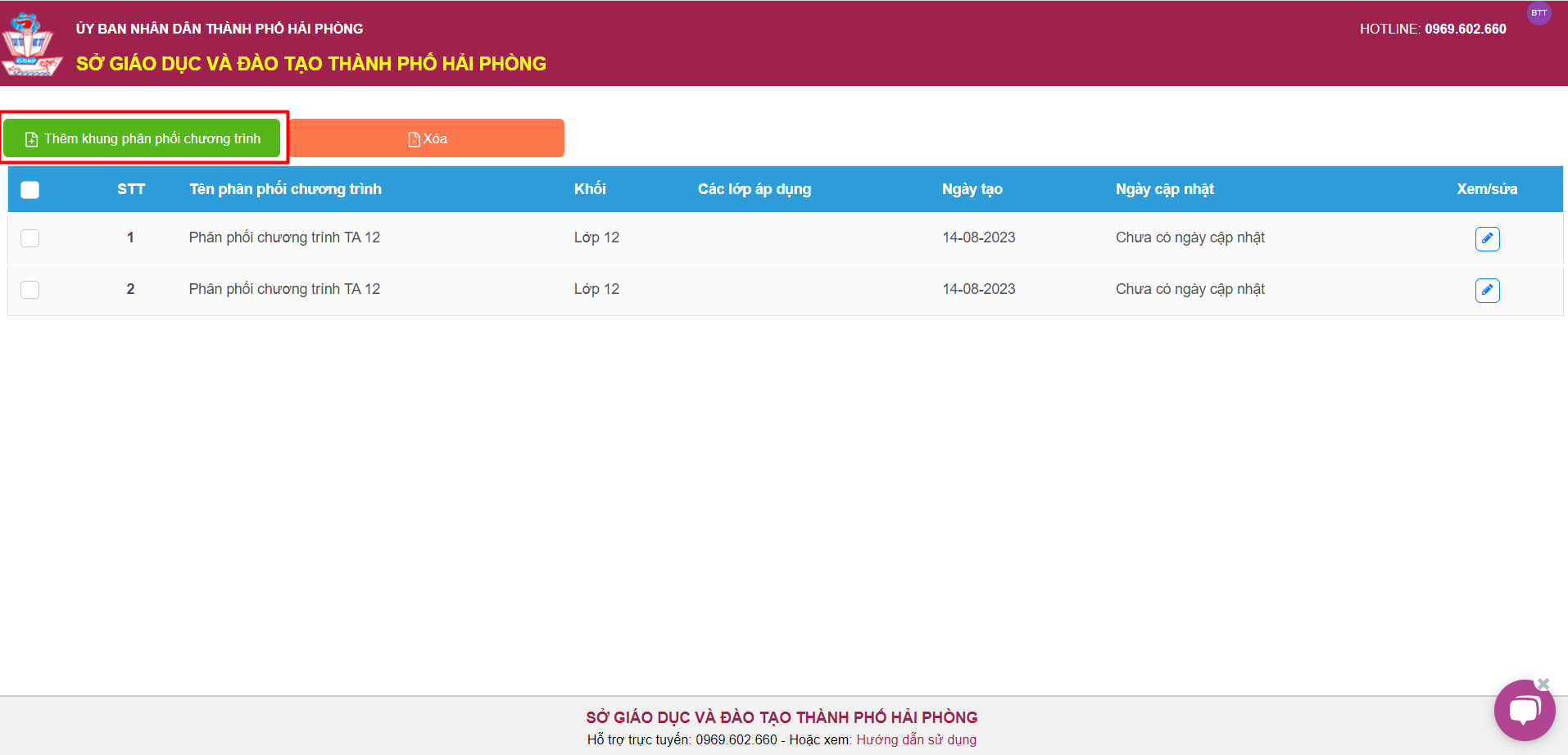
Task: Open the BTT user avatar menu
Action: click(x=1539, y=13)
